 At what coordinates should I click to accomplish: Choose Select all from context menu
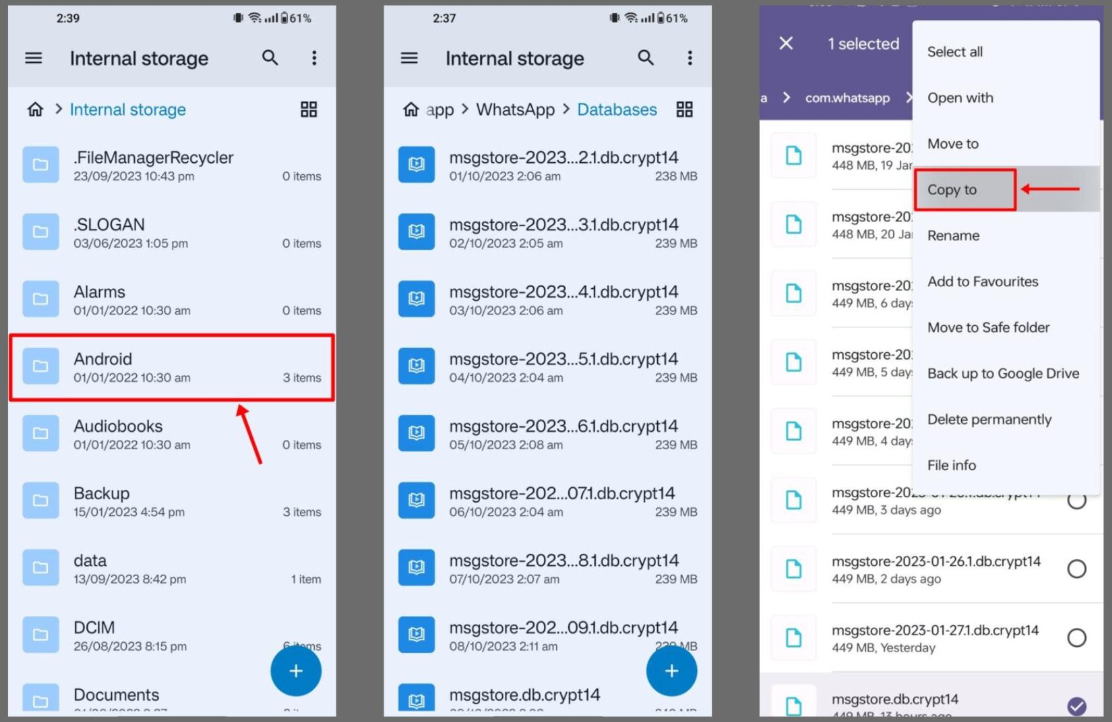(x=1006, y=52)
